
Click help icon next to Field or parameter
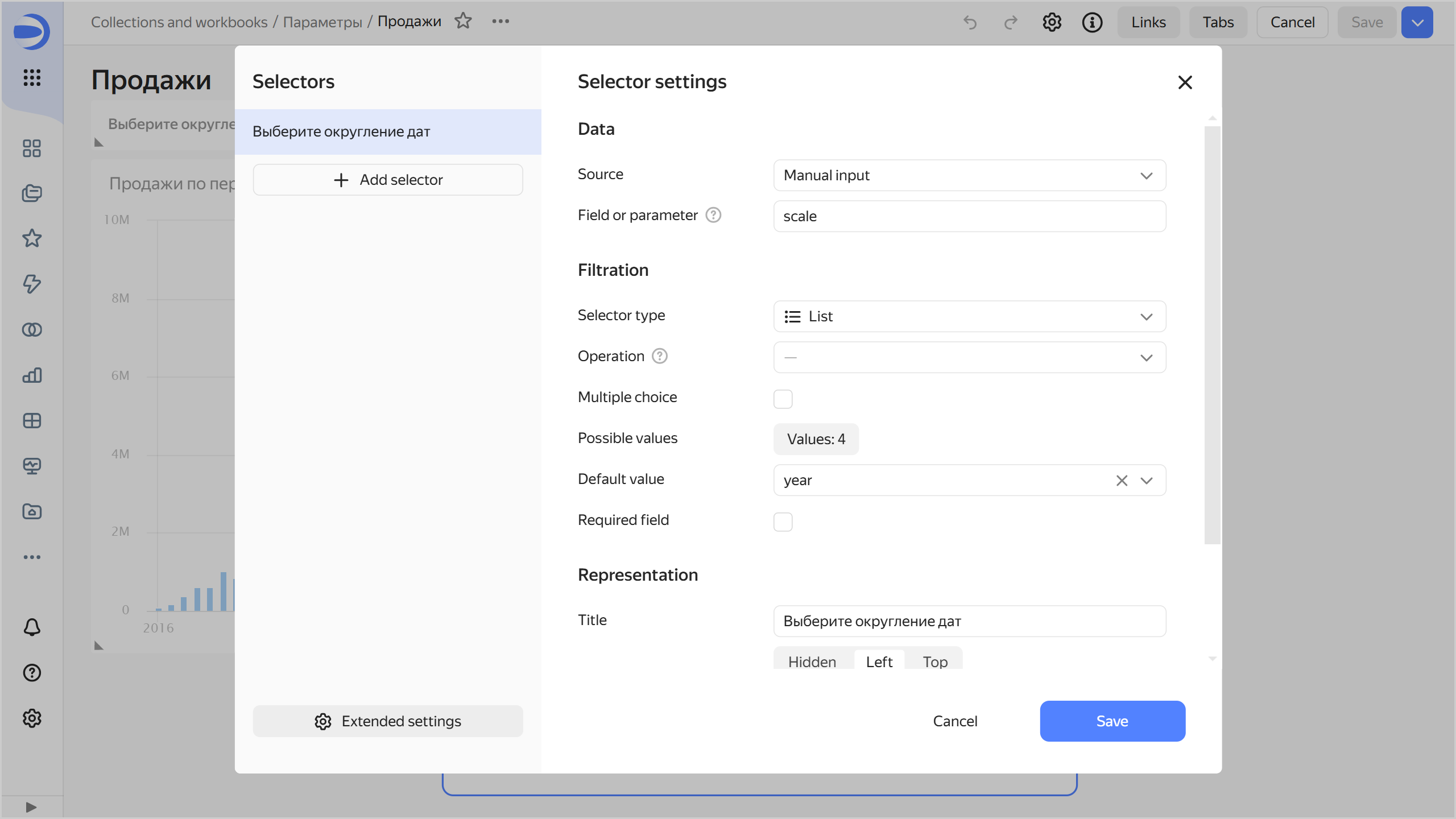[713, 215]
